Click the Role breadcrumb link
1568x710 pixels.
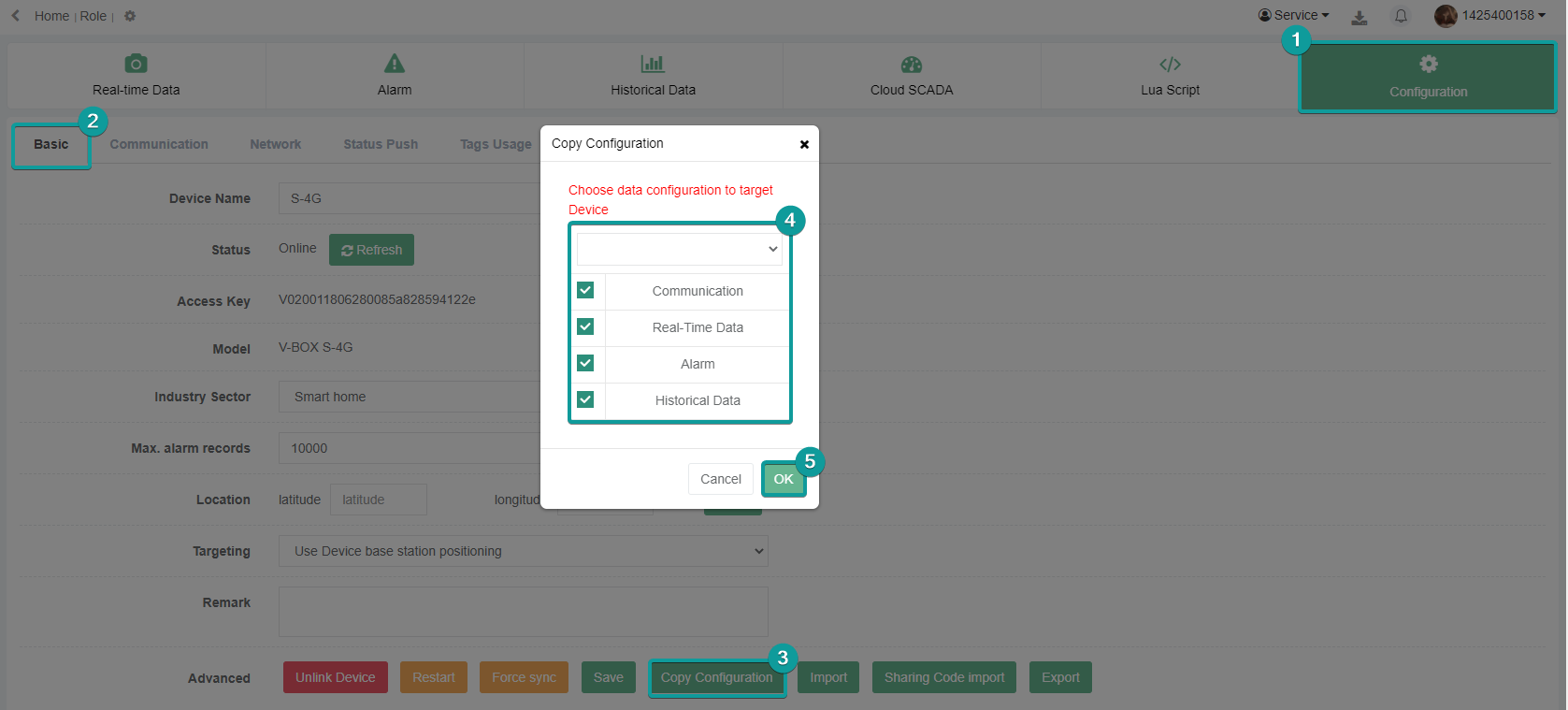click(93, 16)
